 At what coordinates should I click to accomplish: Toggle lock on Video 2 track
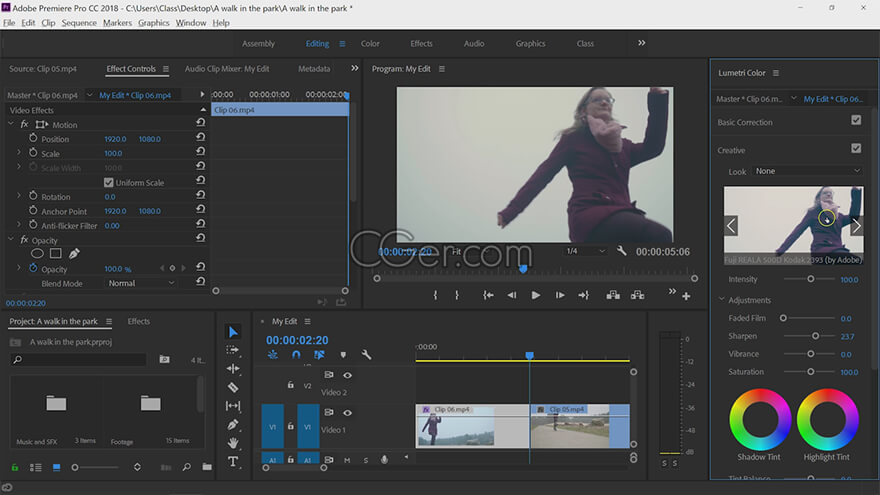tap(290, 385)
